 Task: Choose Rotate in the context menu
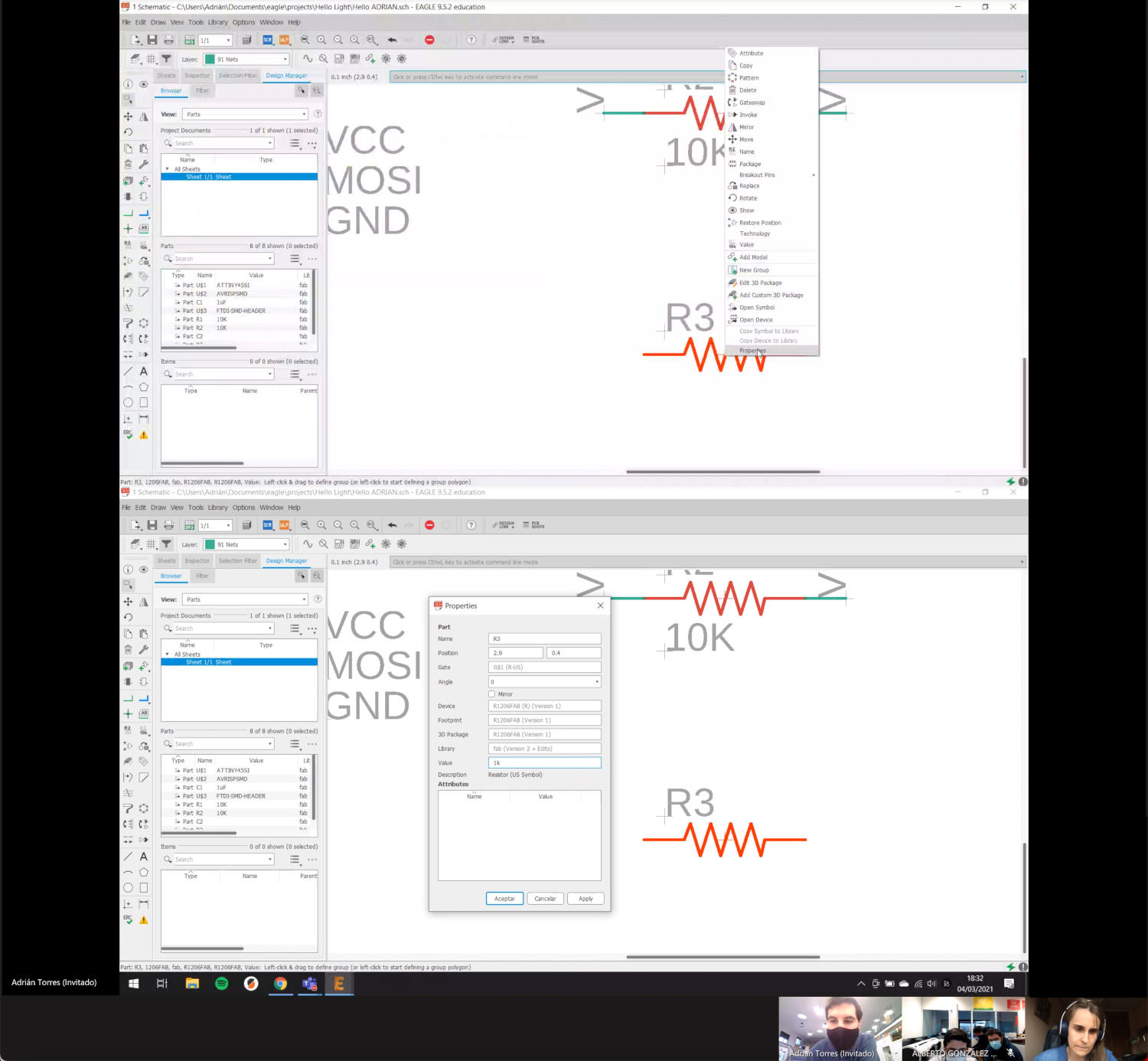click(772, 198)
